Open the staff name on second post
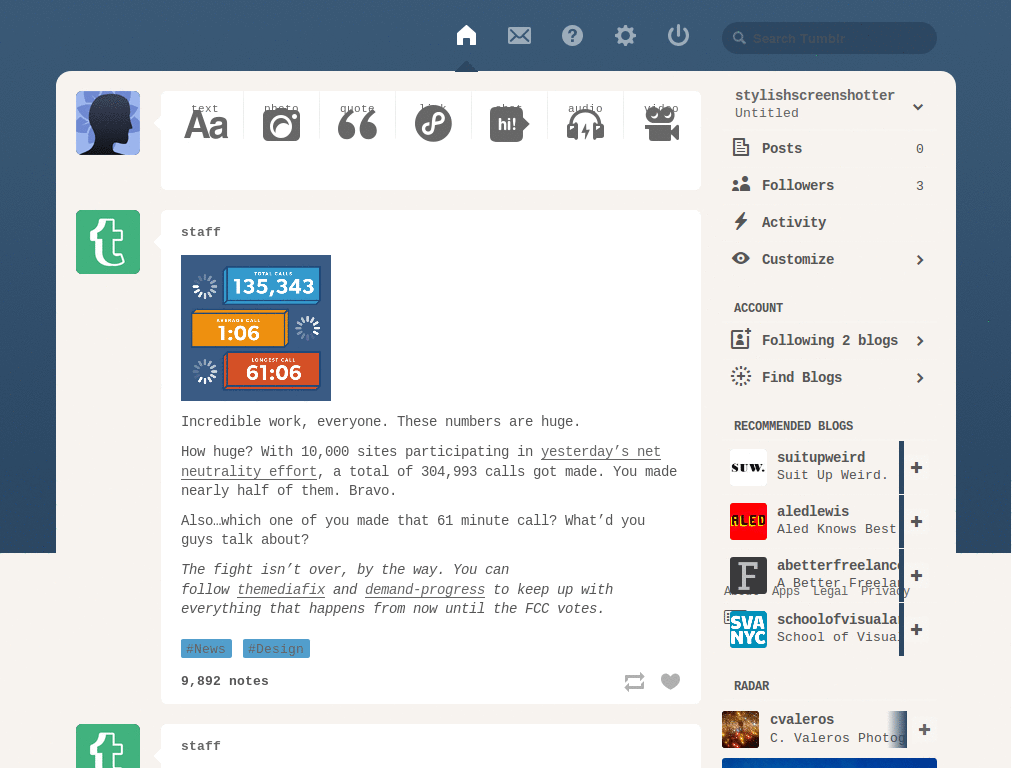 200,746
